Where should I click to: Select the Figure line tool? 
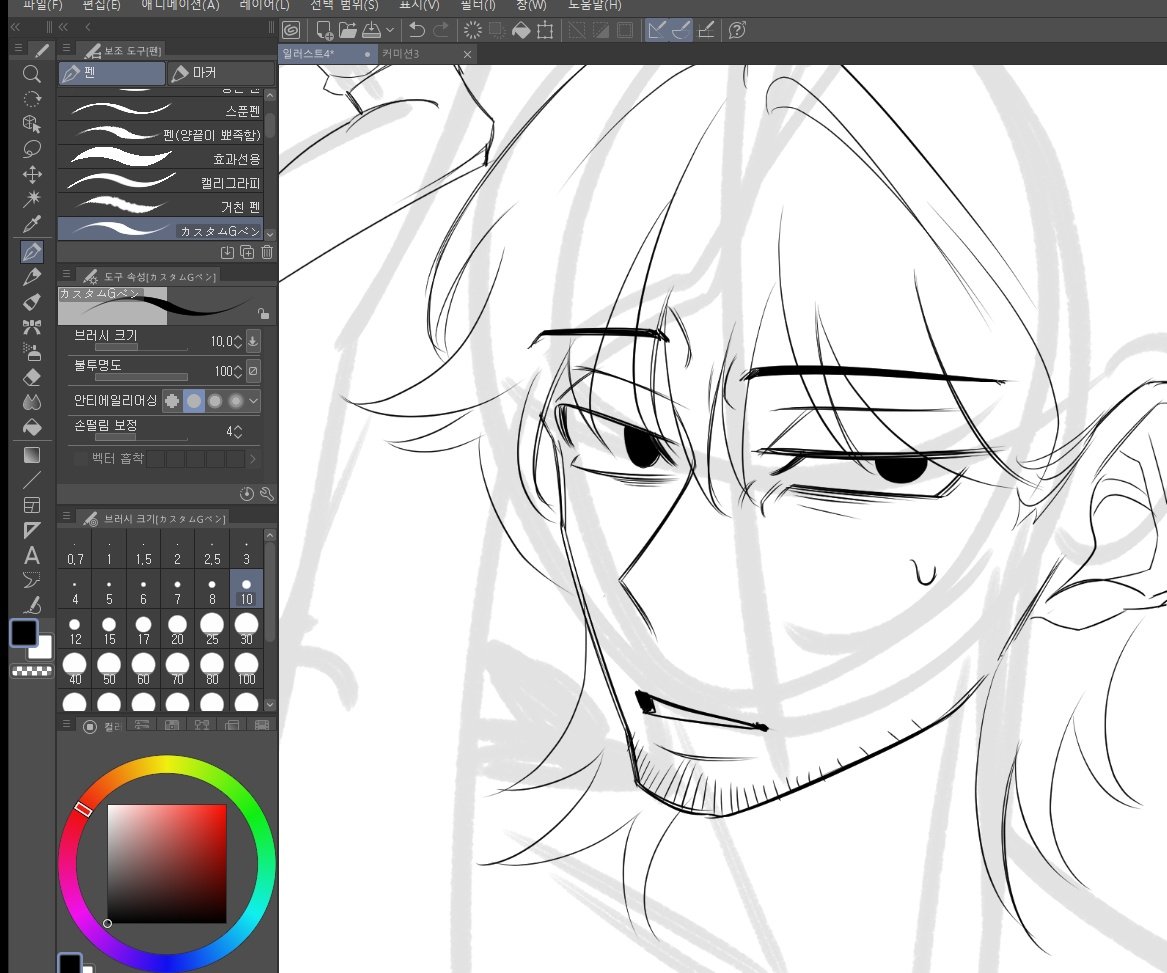[31, 480]
